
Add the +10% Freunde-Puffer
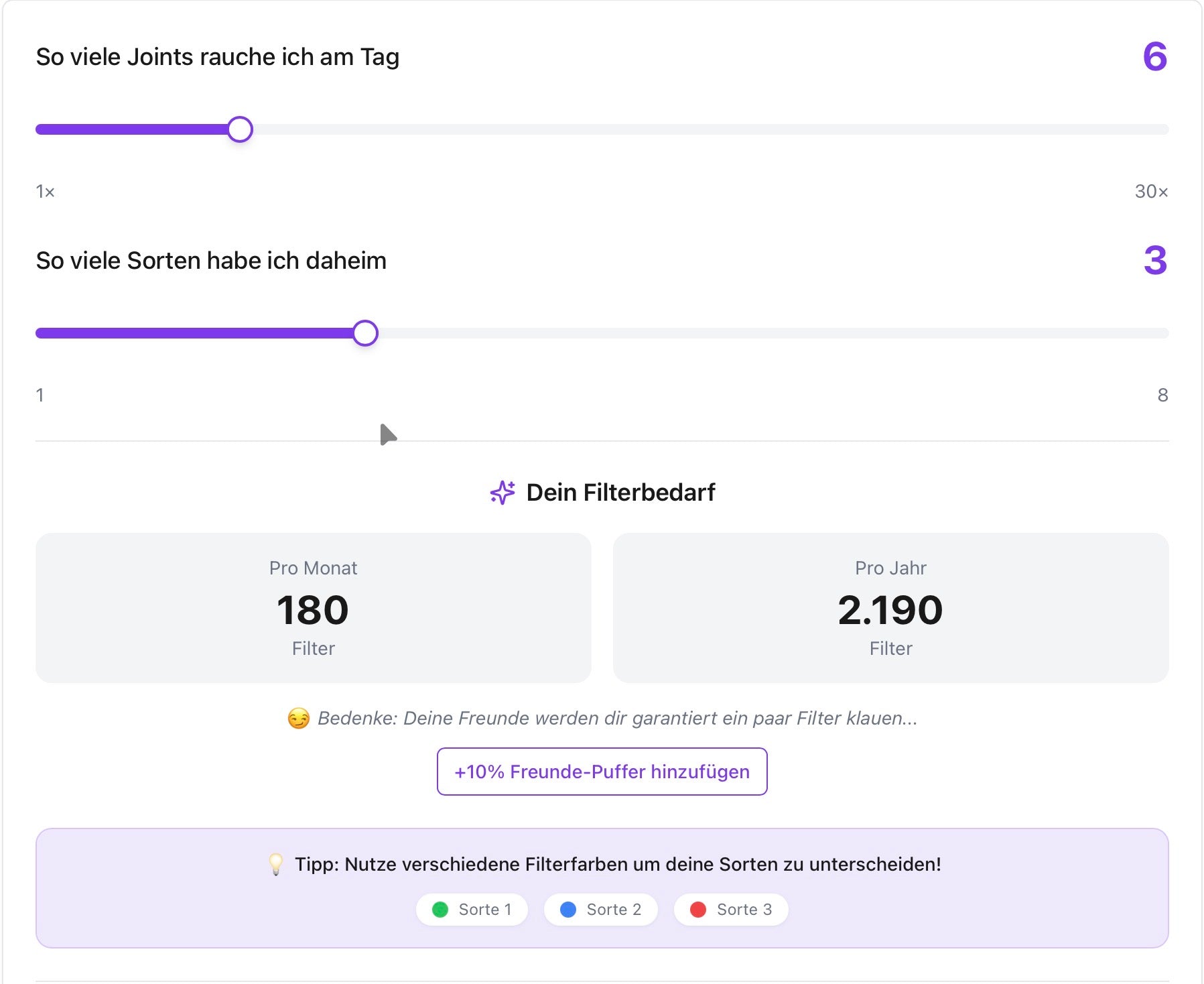[602, 772]
